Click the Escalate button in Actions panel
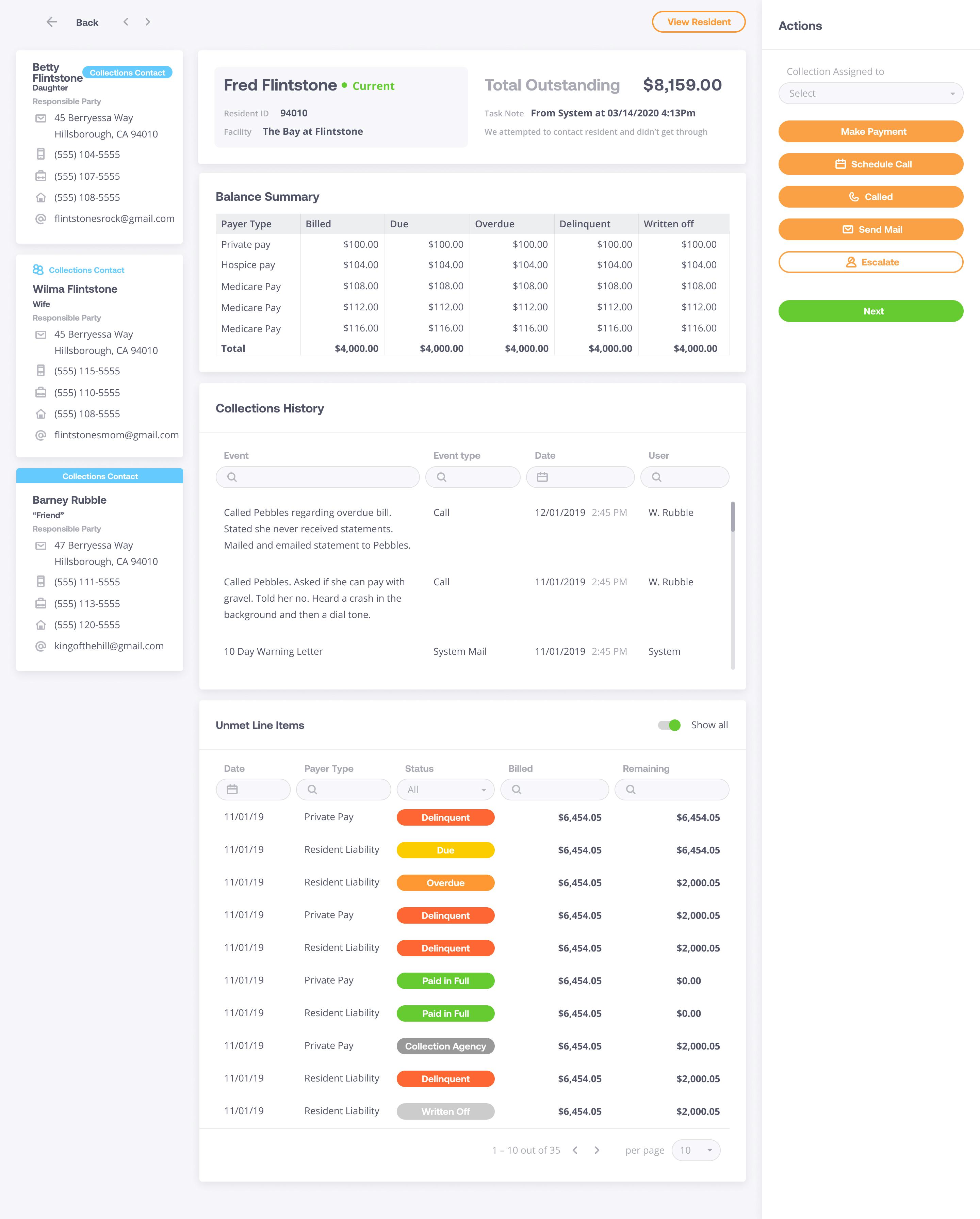Viewport: 980px width, 1219px height. tap(871, 262)
